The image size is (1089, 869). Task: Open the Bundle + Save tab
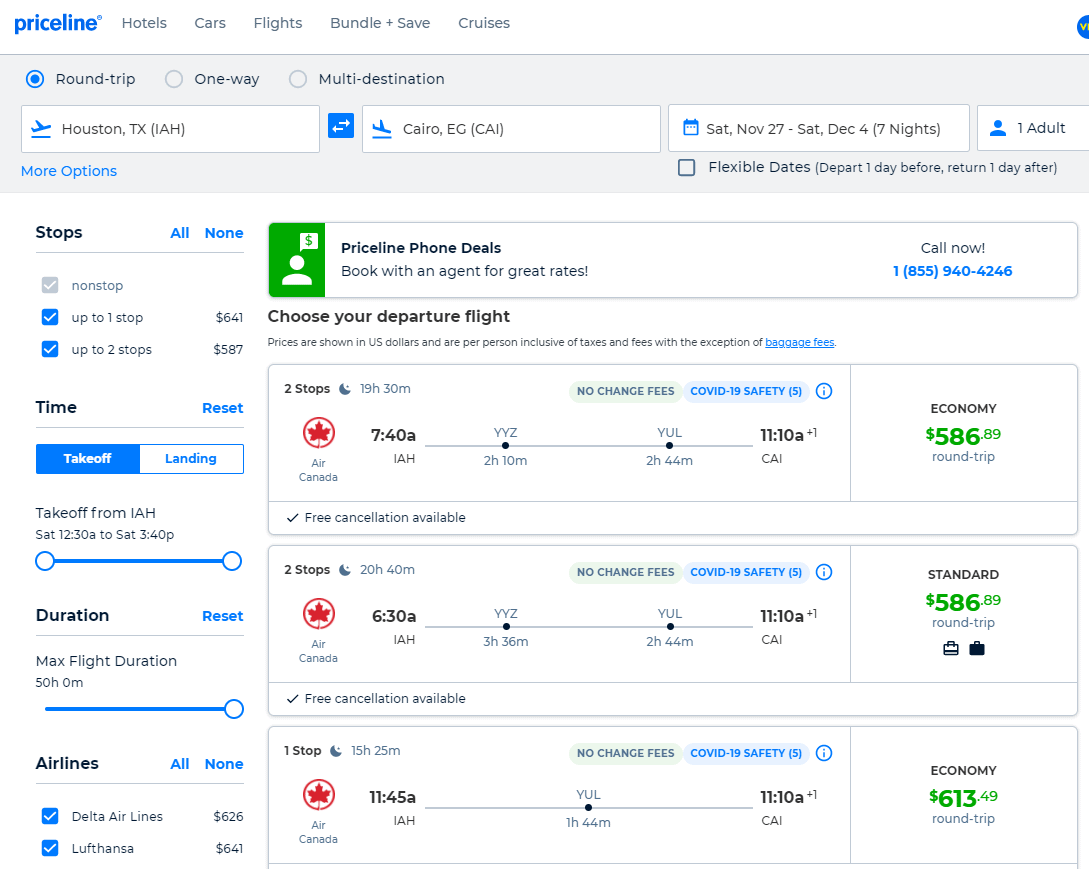click(x=380, y=23)
